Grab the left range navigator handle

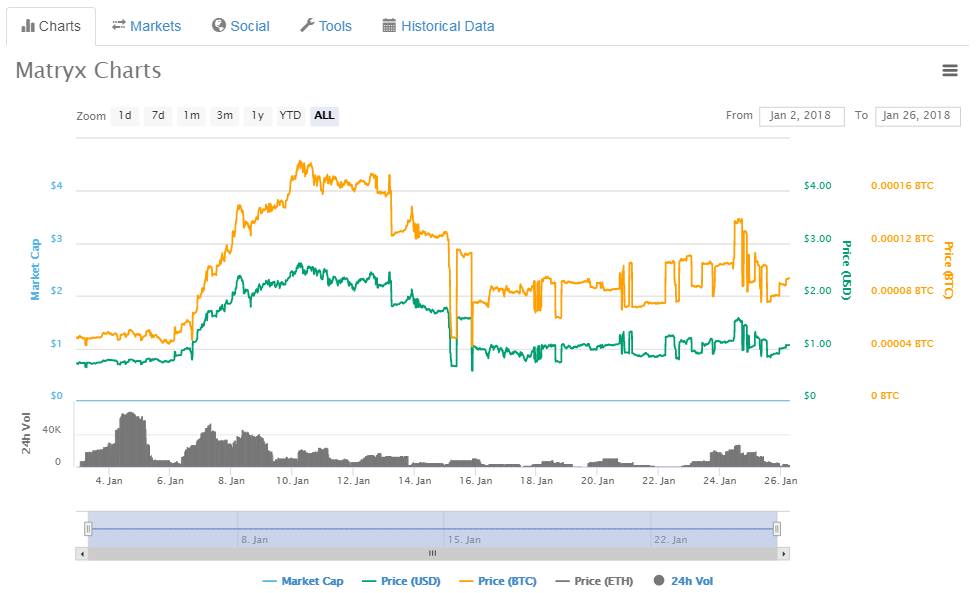(88, 529)
